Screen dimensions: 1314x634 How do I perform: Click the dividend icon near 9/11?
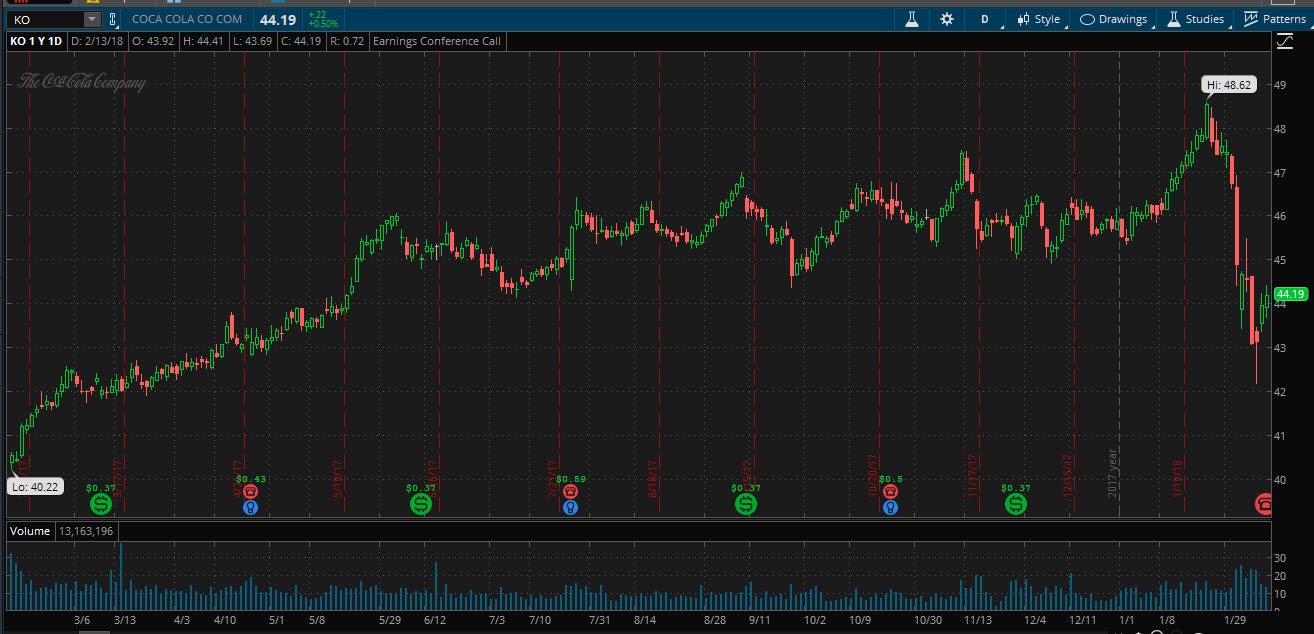point(746,504)
